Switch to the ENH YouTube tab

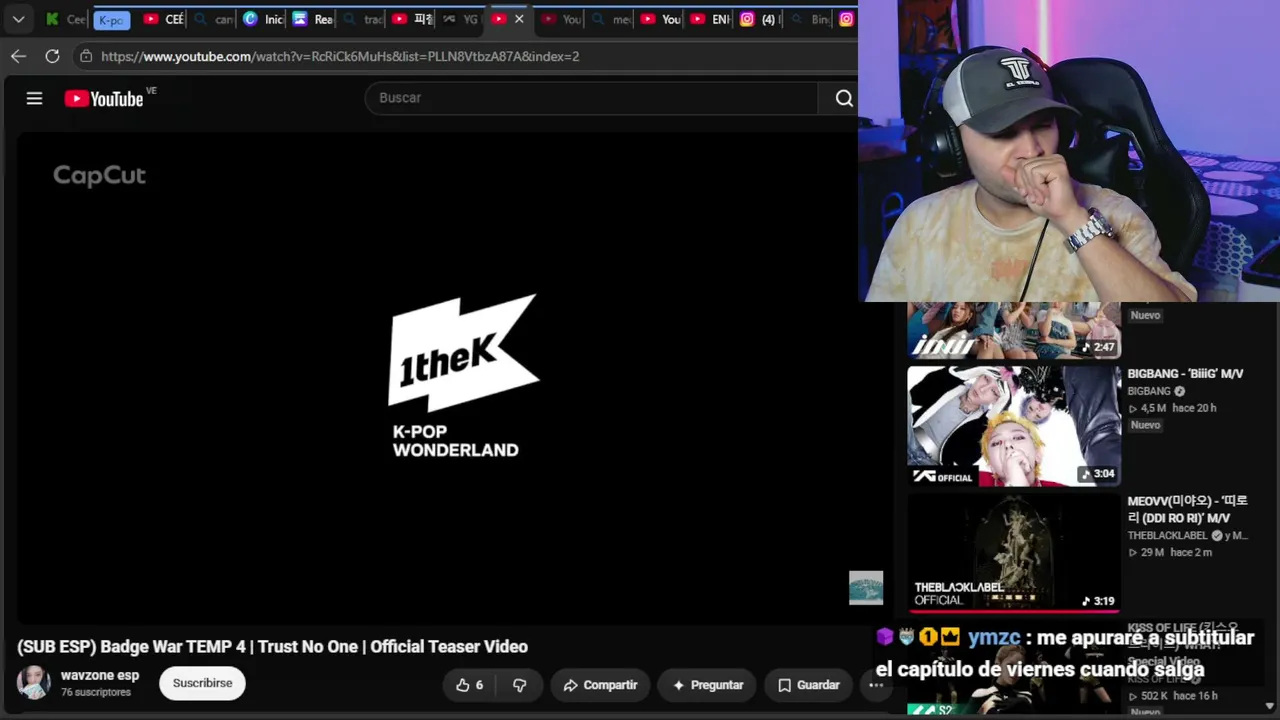710,19
